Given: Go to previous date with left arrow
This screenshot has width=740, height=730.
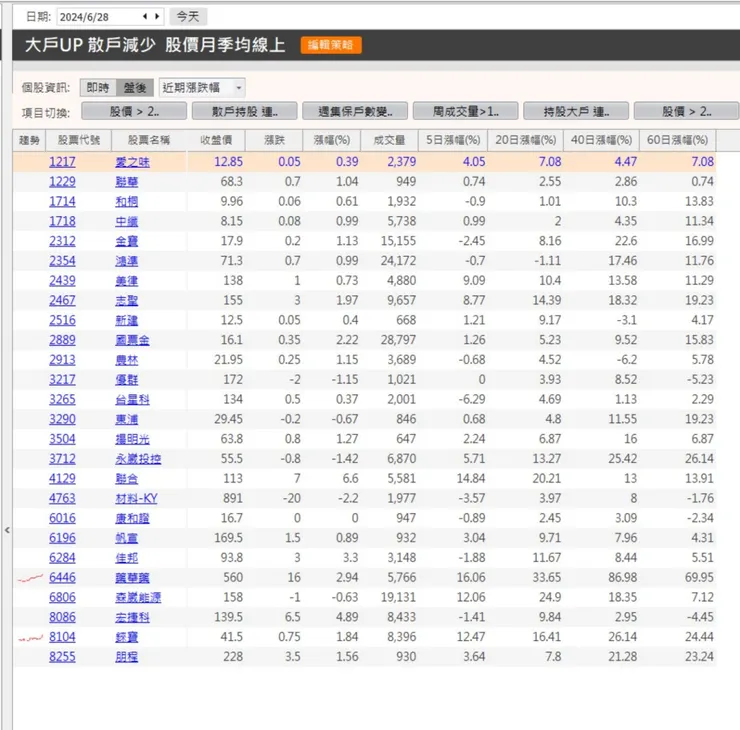Looking at the screenshot, I should (x=145, y=17).
